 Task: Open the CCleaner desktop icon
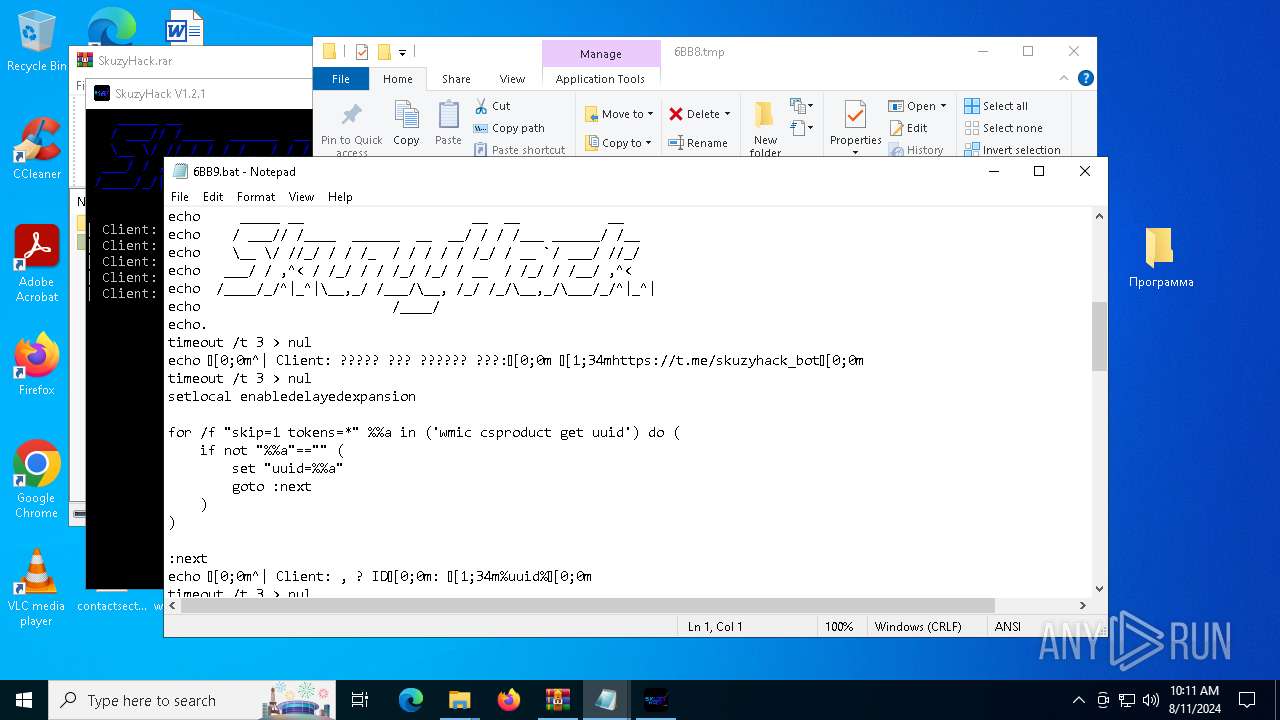coord(36,148)
